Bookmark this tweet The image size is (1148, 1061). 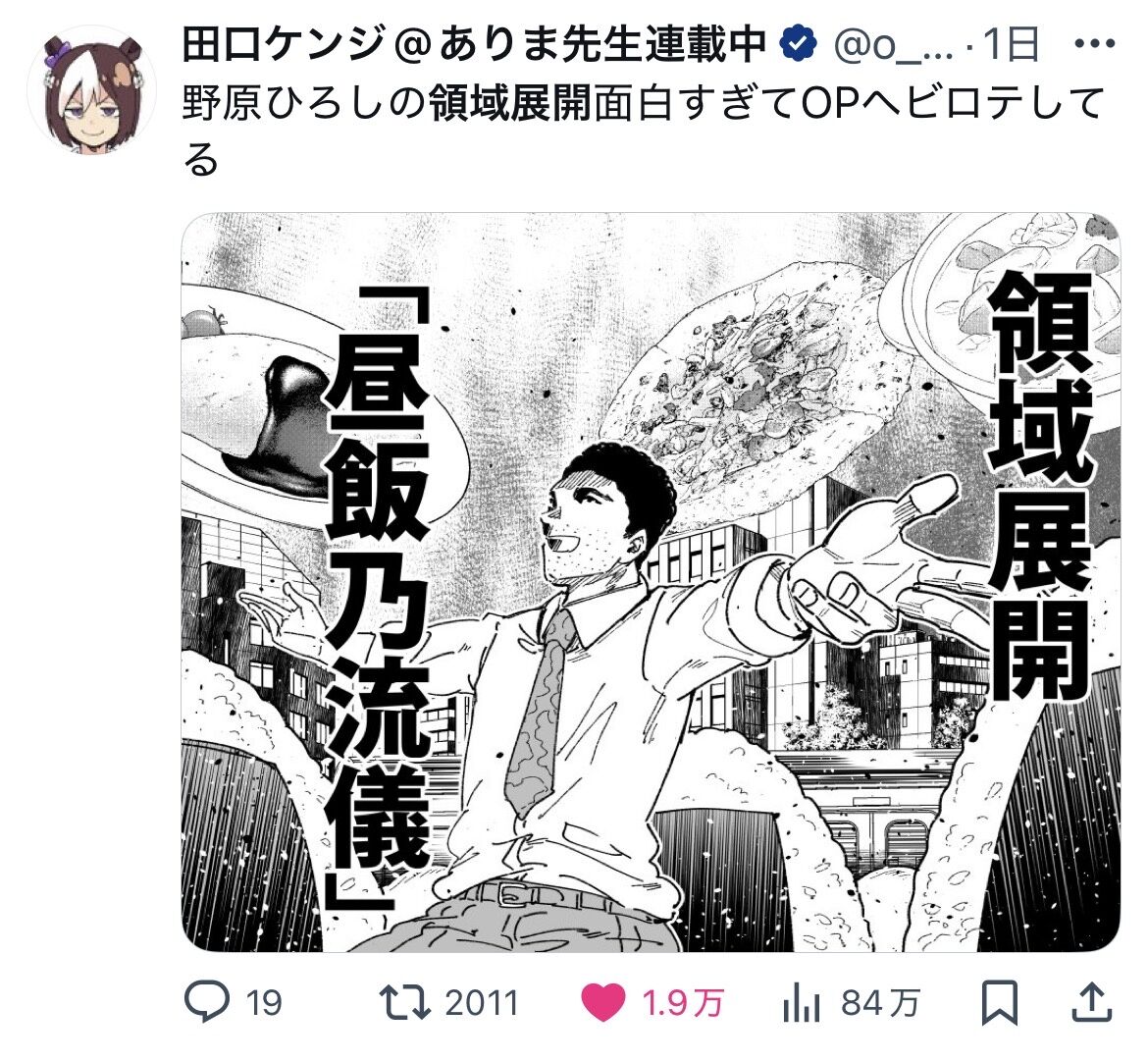(x=1000, y=1002)
